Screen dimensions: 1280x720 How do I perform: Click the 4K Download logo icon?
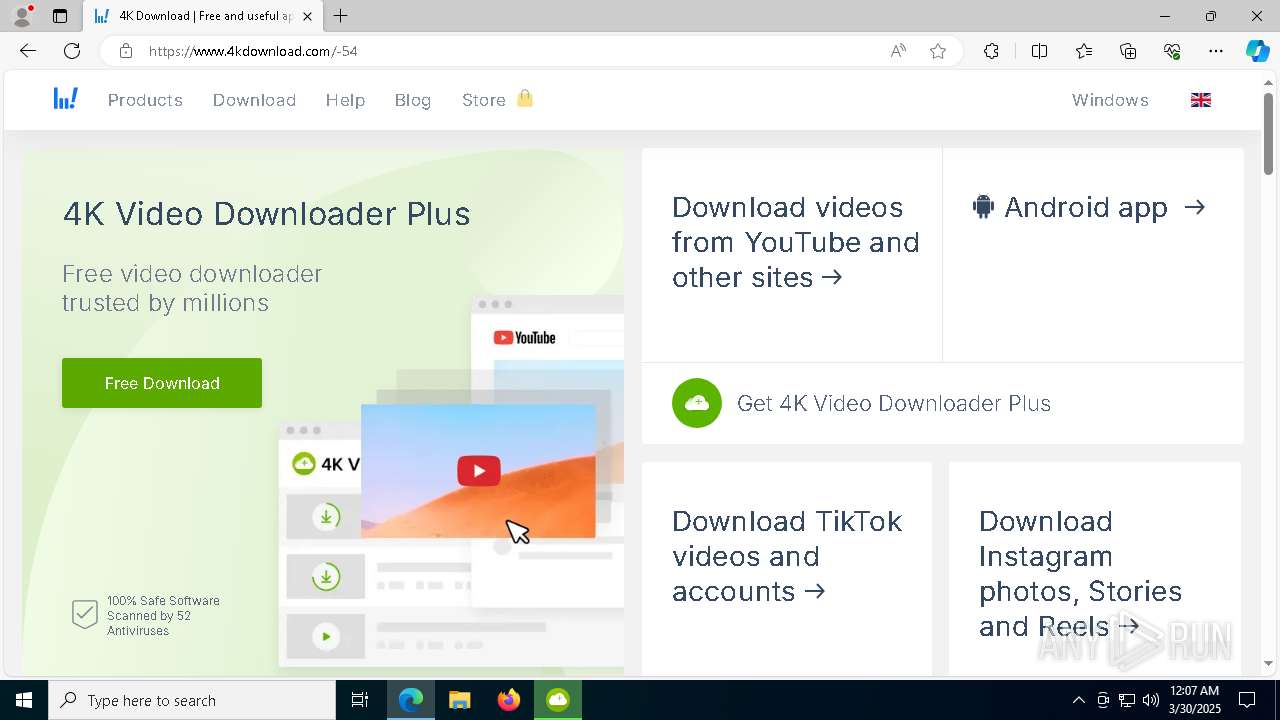(x=66, y=98)
